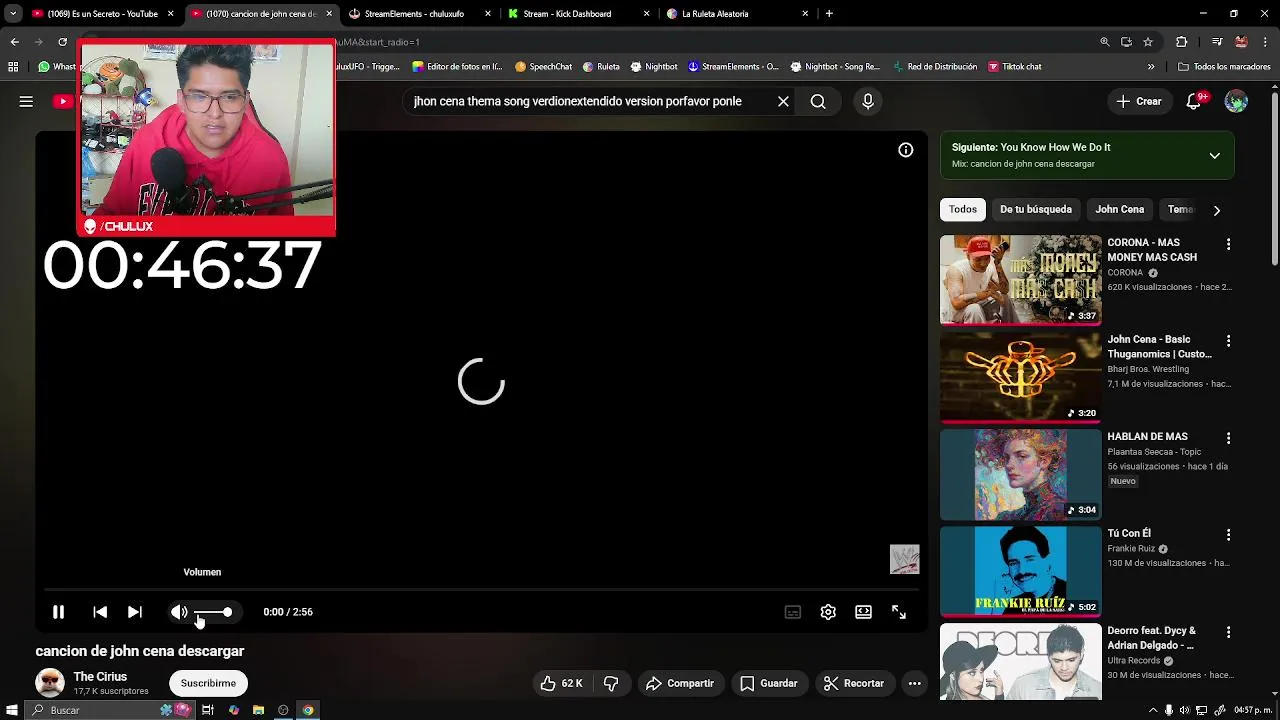Click the Recortar button
The width and height of the screenshot is (1280, 720).
854,683
